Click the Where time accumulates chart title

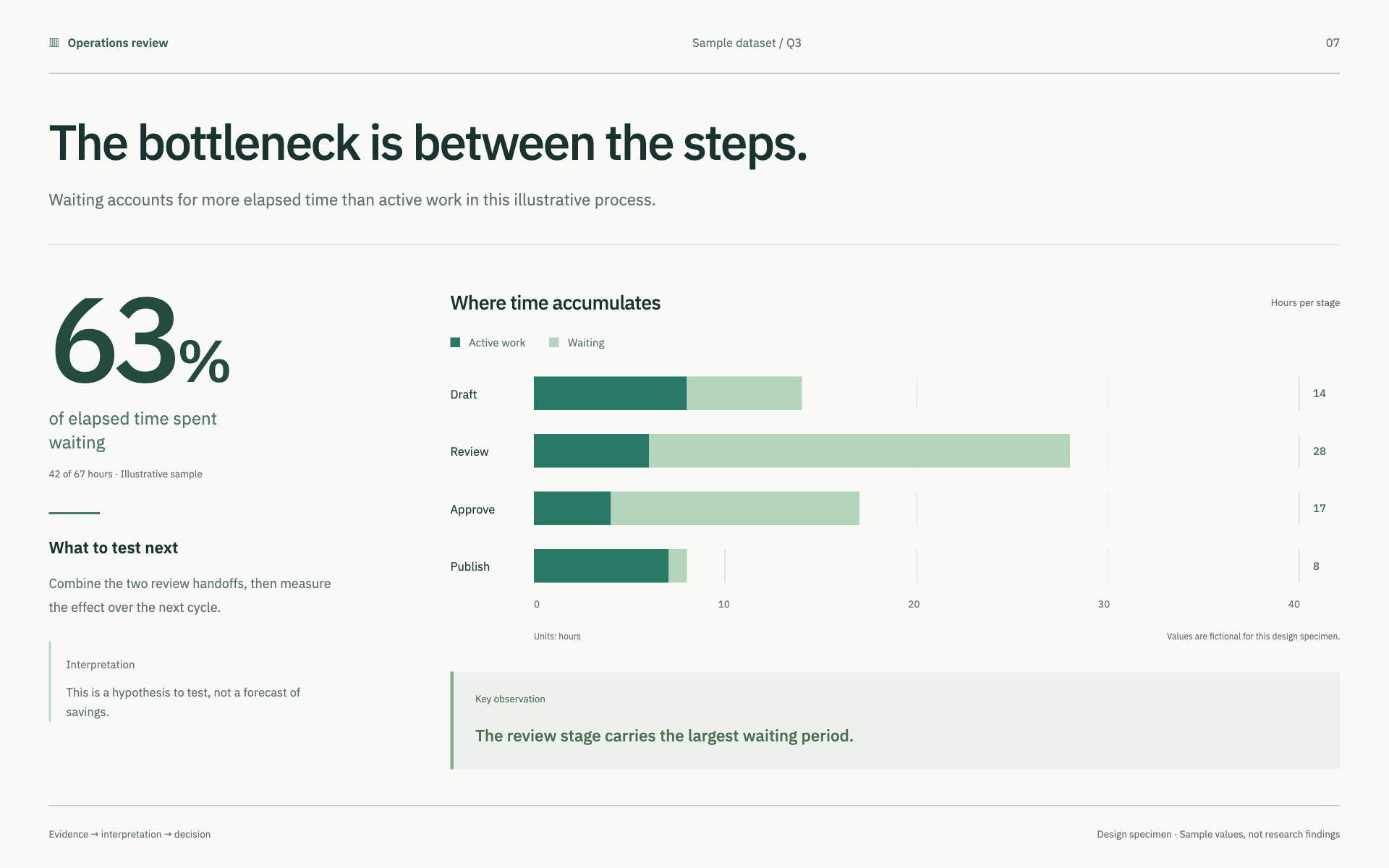[x=556, y=302]
